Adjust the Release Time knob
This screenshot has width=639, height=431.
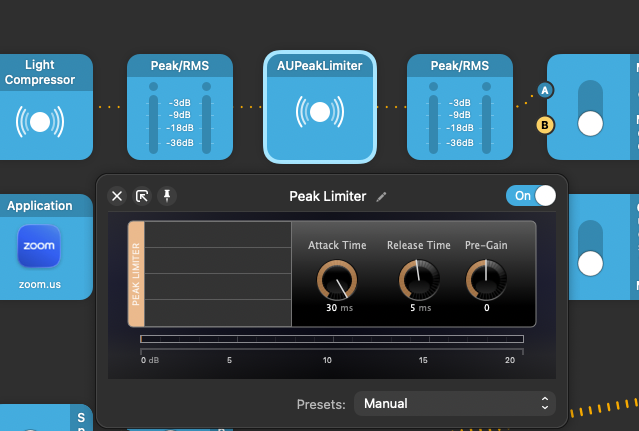[x=419, y=280]
